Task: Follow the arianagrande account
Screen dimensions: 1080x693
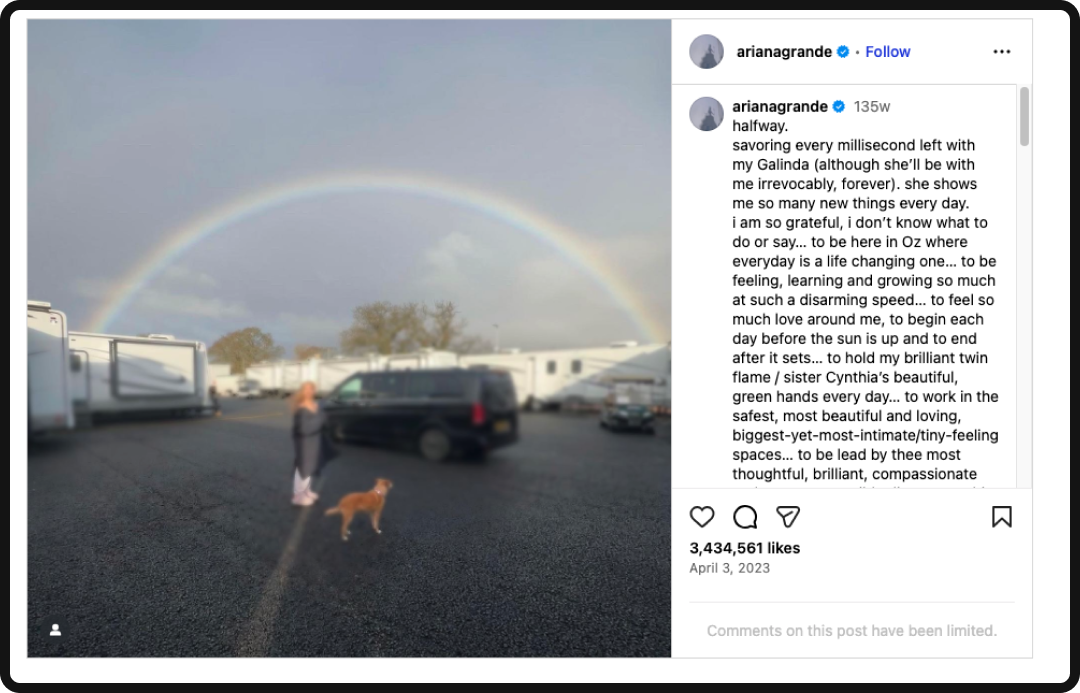Action: pos(888,52)
